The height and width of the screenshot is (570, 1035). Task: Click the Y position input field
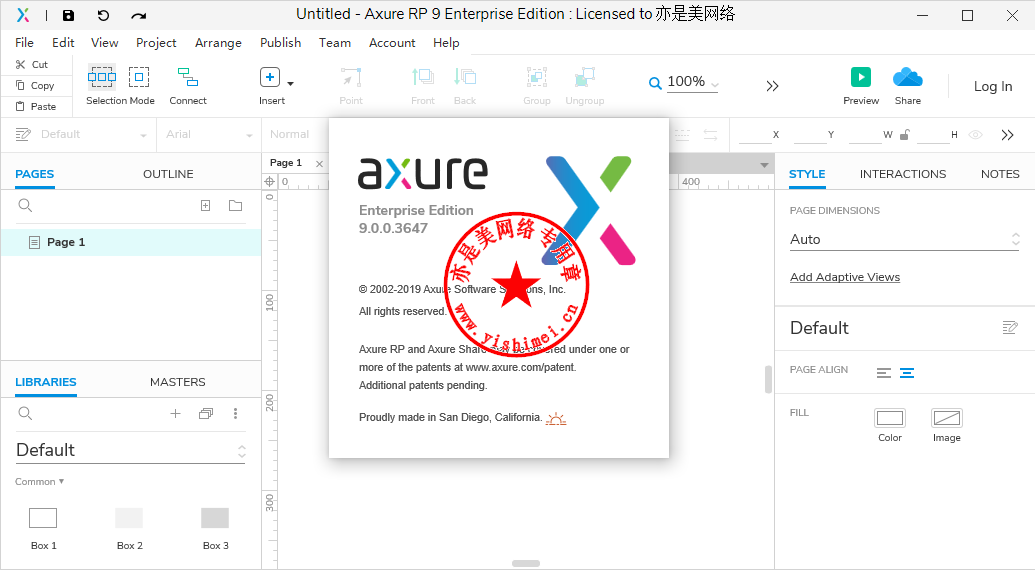pos(810,135)
